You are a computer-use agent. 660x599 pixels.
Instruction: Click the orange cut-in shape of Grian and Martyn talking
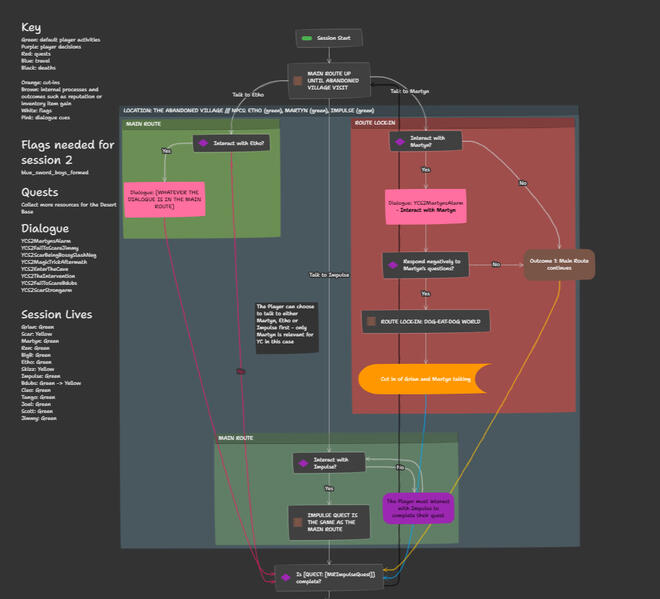425,379
